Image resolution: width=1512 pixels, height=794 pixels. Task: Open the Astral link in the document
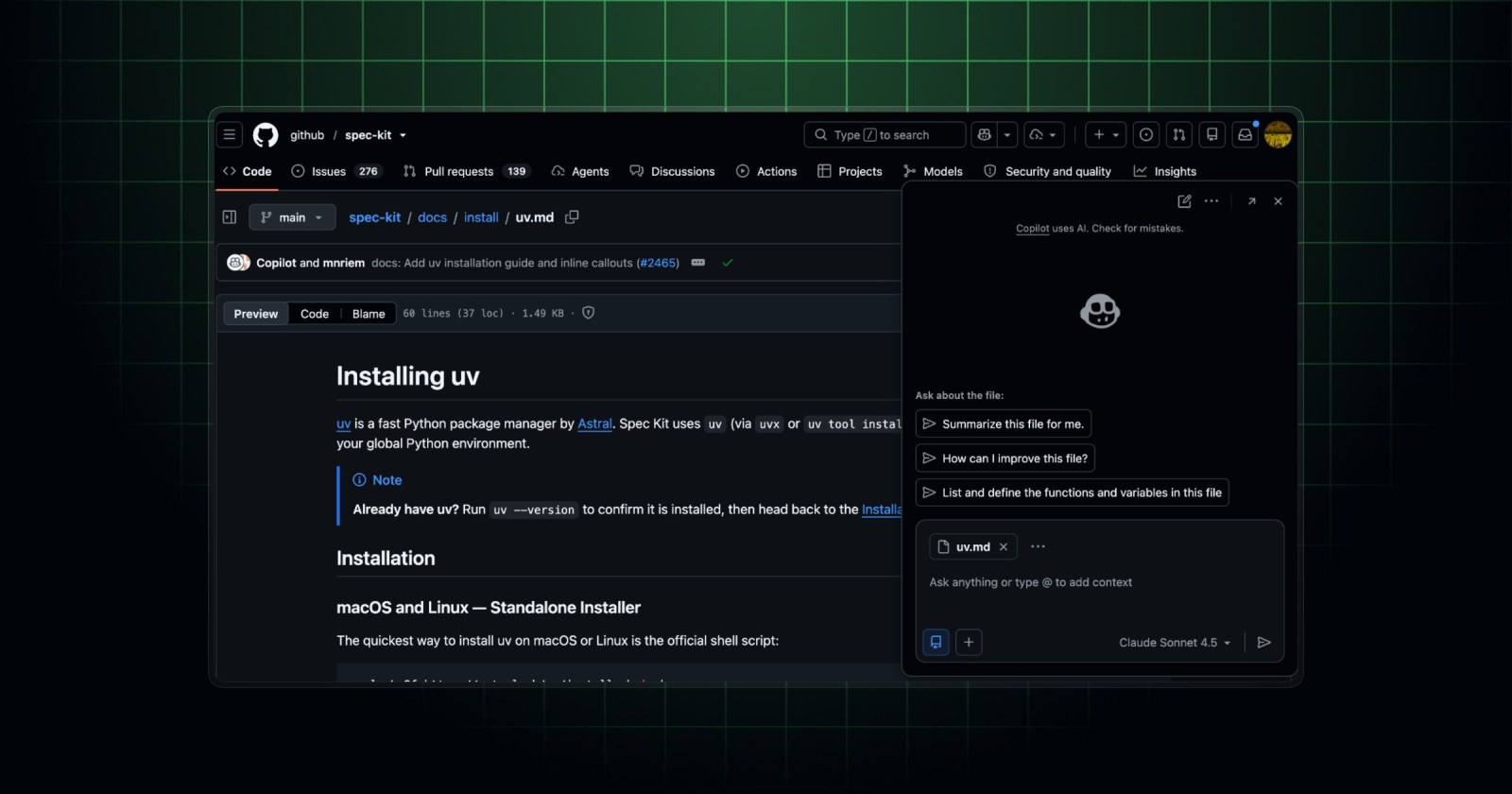tap(594, 423)
